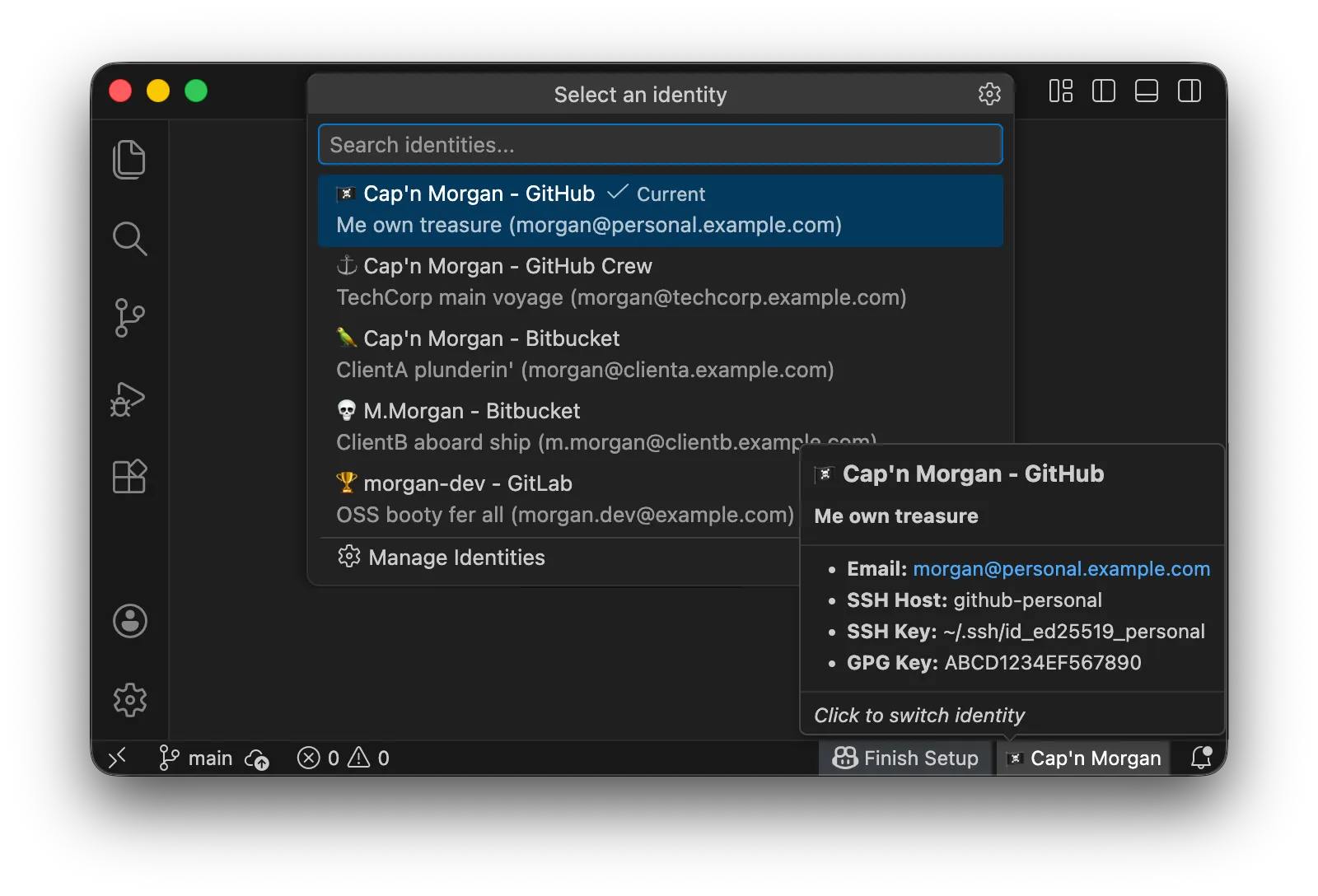The height and width of the screenshot is (896, 1318).
Task: Open Accounts icon in activity bar
Action: pyautogui.click(x=130, y=621)
